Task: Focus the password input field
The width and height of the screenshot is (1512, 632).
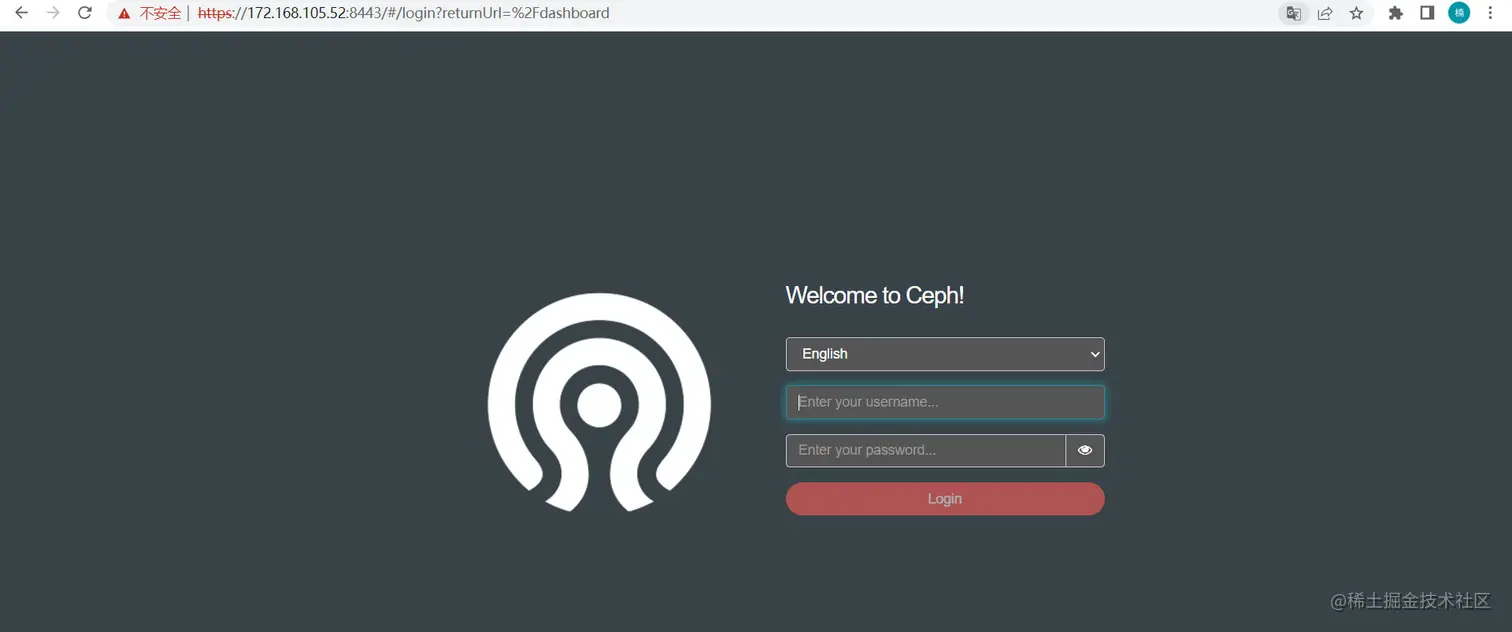Action: click(926, 451)
